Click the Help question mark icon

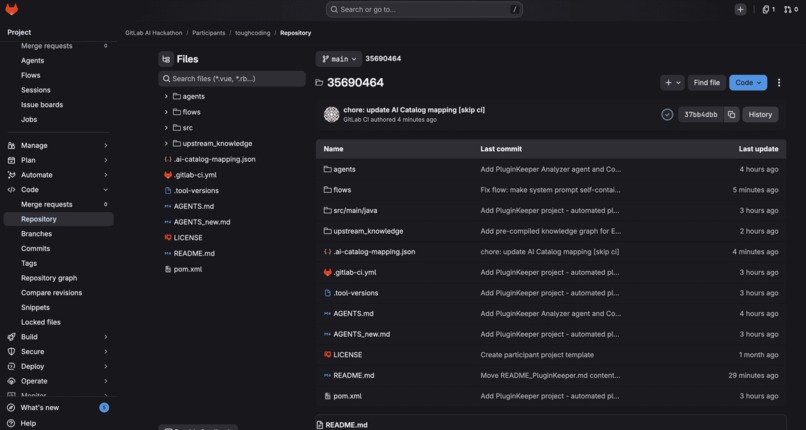coord(11,423)
